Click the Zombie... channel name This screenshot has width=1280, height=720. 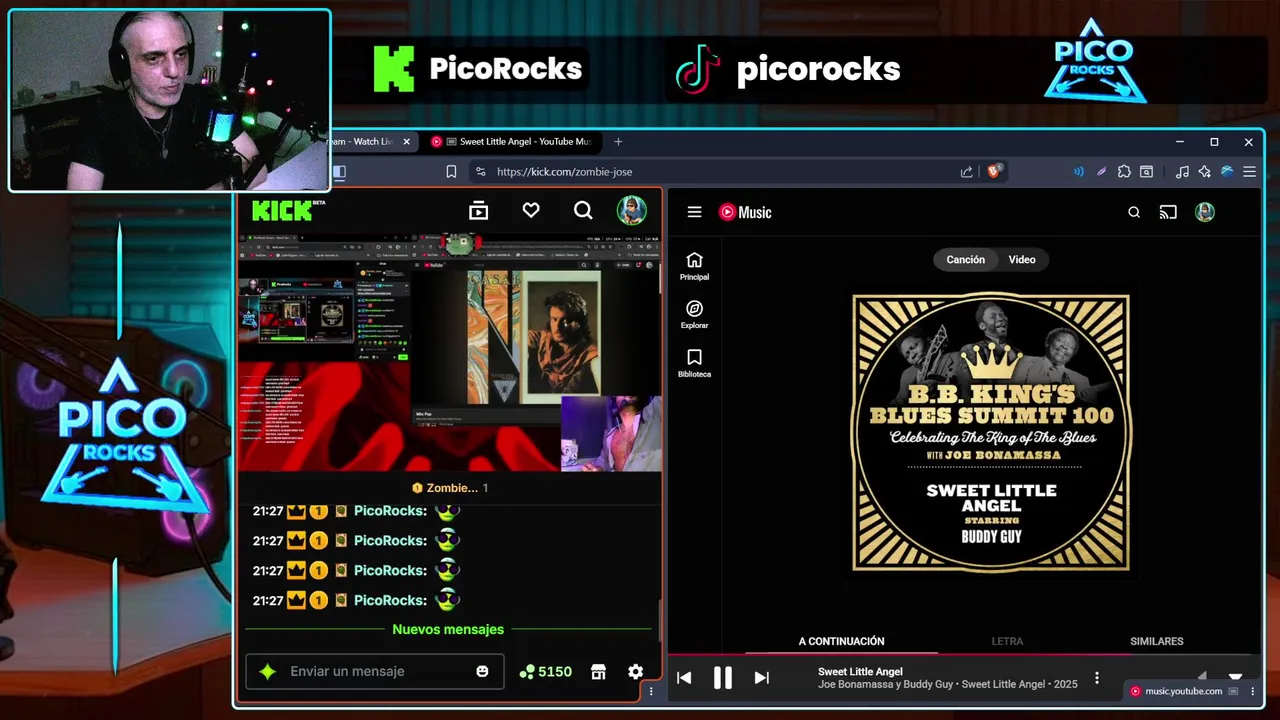[x=452, y=488]
